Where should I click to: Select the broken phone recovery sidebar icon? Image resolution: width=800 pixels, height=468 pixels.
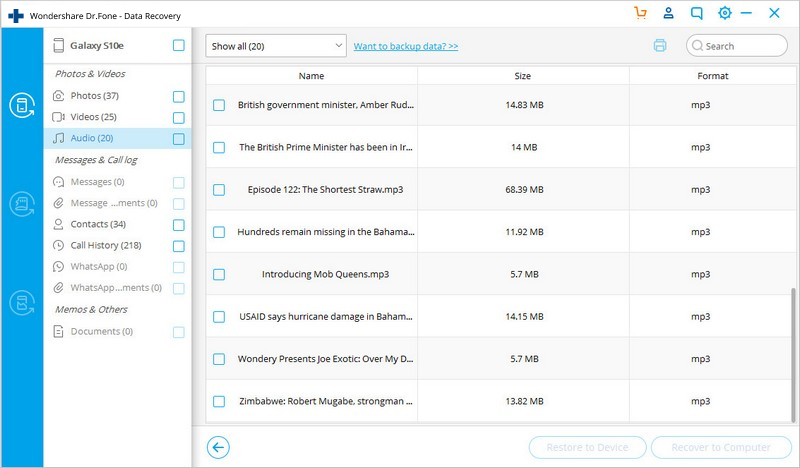click(x=22, y=303)
